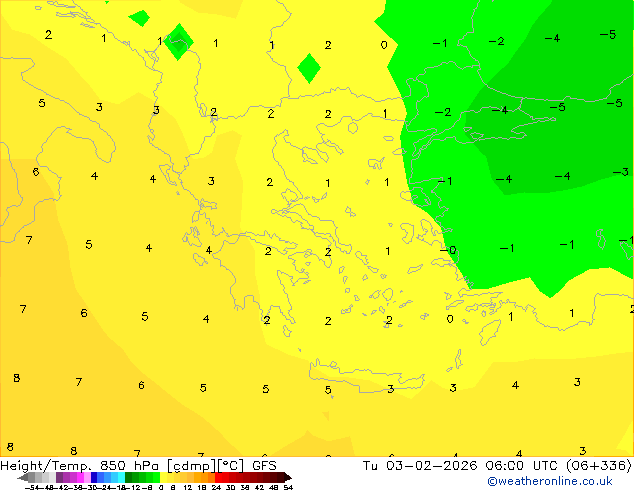The image size is (634, 490).
Task: Click the '06:00 UTC' time label
Action: coord(504,465)
